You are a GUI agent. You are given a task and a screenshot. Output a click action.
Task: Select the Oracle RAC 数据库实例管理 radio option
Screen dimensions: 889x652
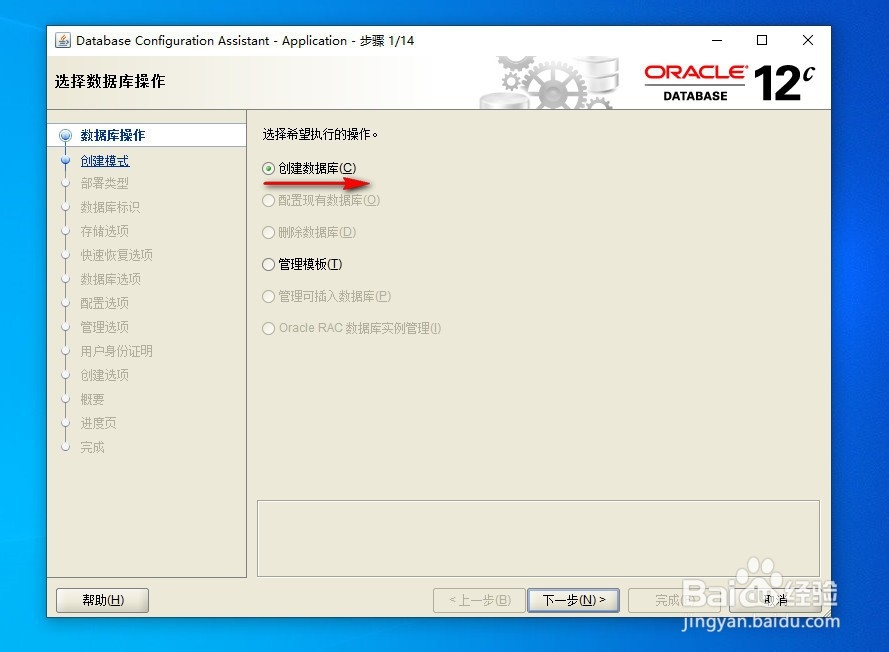tap(268, 328)
